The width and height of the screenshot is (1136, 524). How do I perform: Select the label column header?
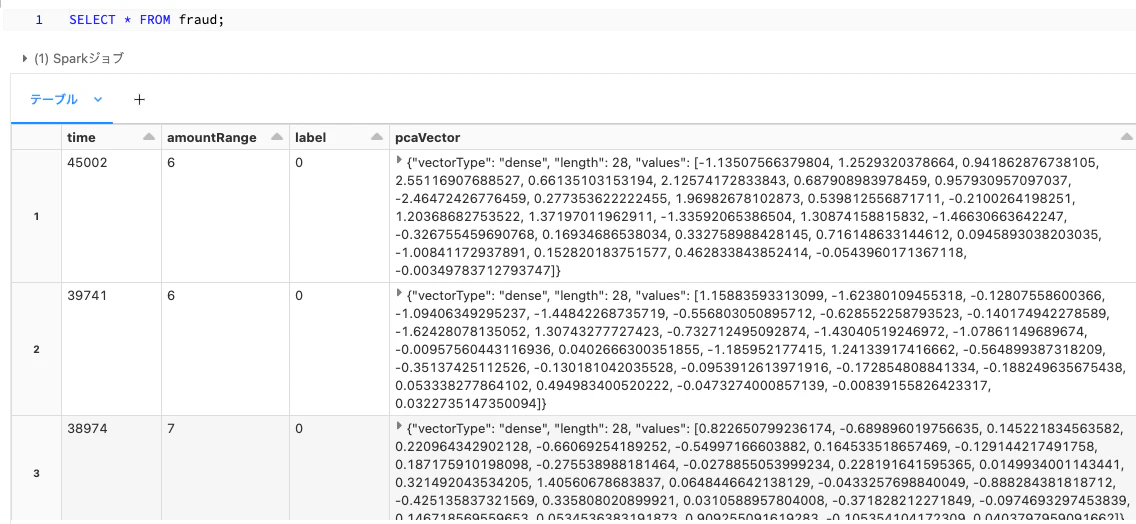(338, 137)
